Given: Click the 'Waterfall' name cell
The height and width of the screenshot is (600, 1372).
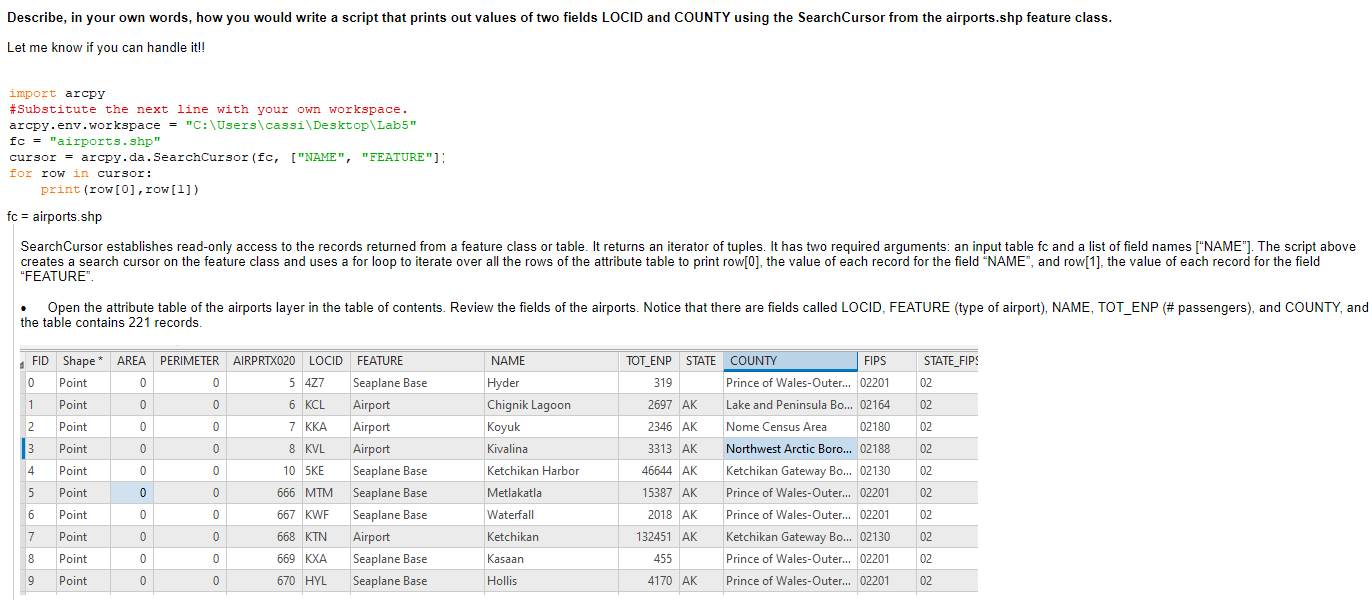Looking at the screenshot, I should pos(552,515).
